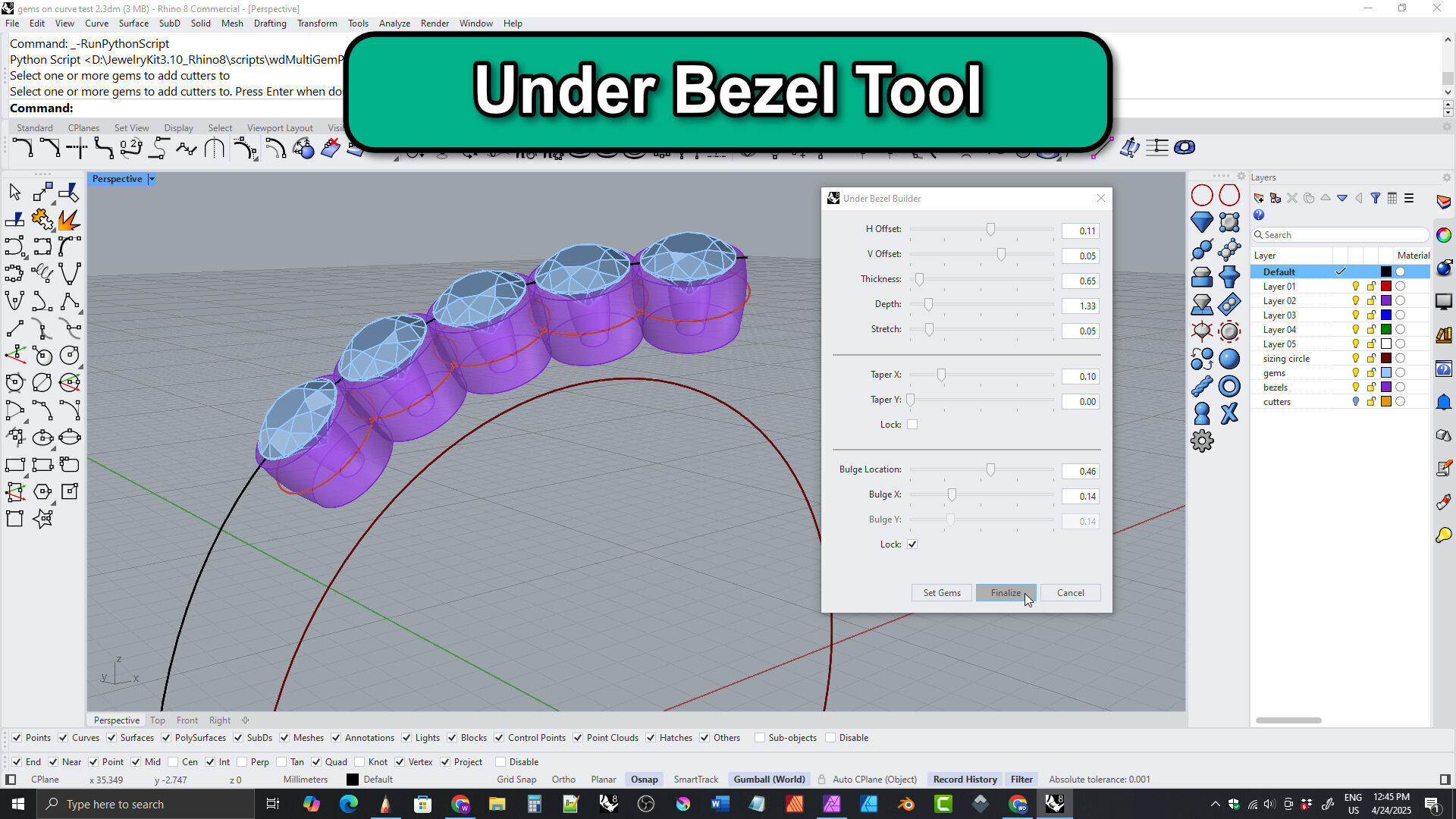Open the Analyze menu
Viewport: 1456px width, 819px height.
tap(394, 24)
